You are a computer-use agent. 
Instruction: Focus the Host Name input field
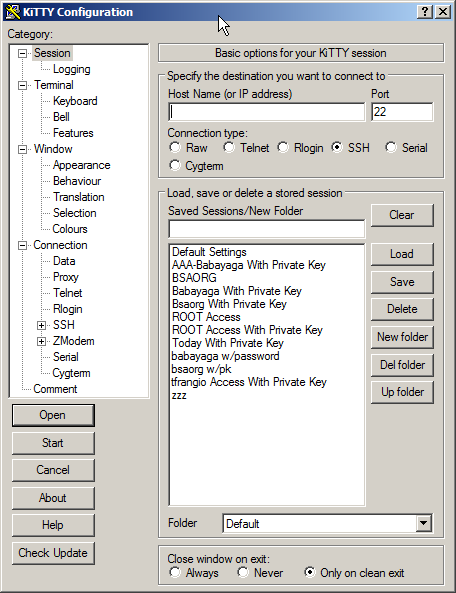tap(267, 112)
